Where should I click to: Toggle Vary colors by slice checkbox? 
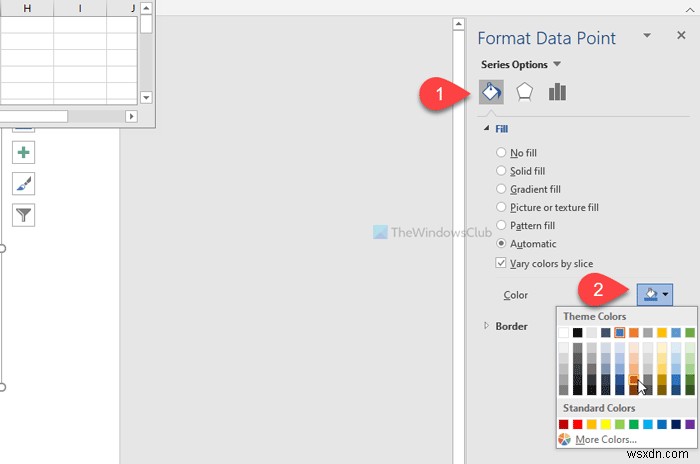click(x=500, y=263)
